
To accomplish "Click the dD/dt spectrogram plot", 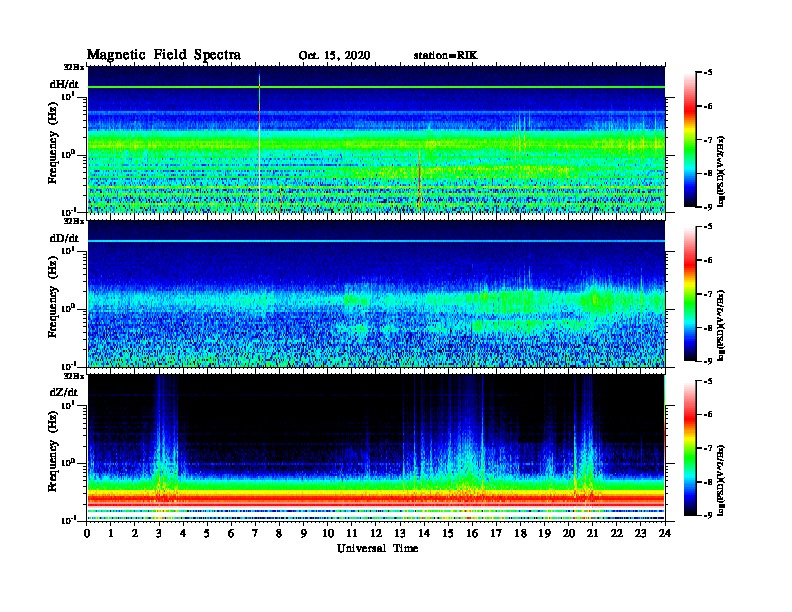I will coord(376,294).
